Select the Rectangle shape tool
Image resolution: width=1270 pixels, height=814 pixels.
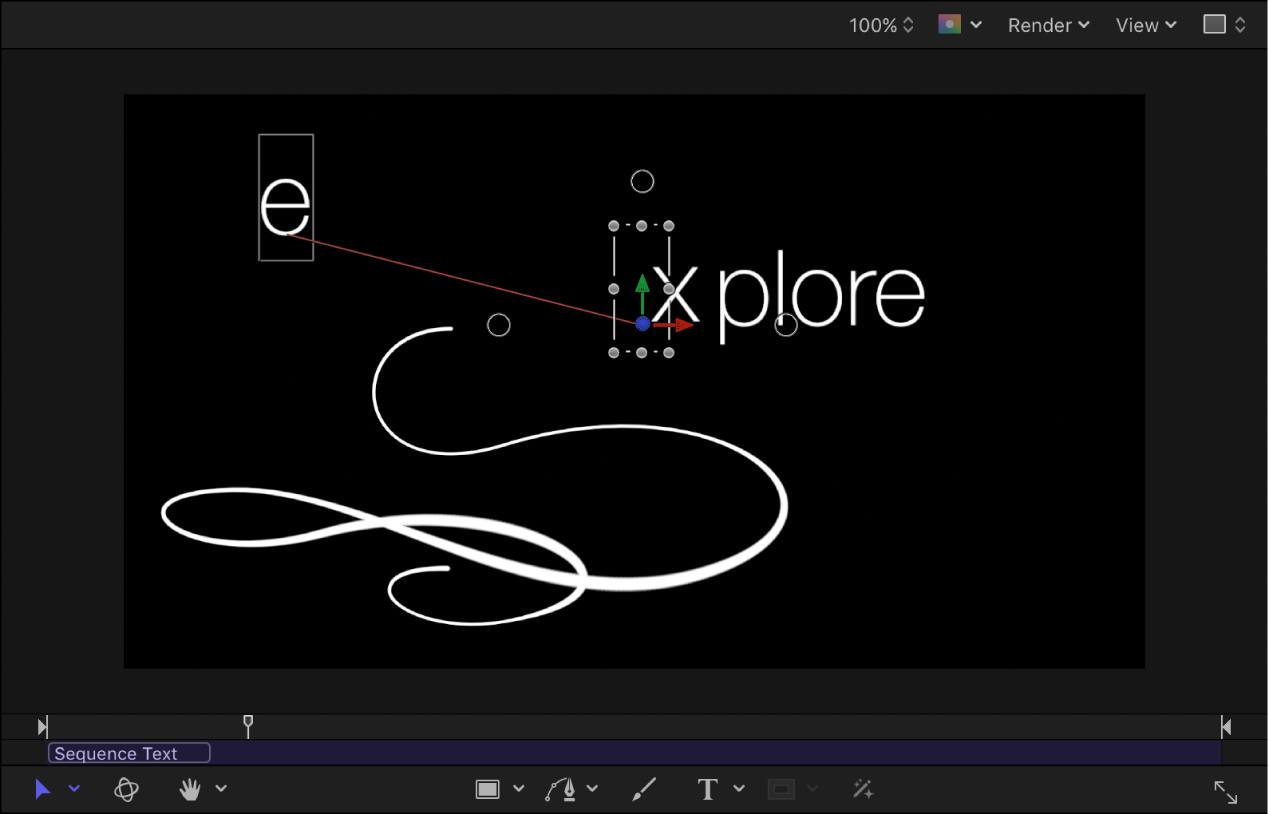coord(490,789)
